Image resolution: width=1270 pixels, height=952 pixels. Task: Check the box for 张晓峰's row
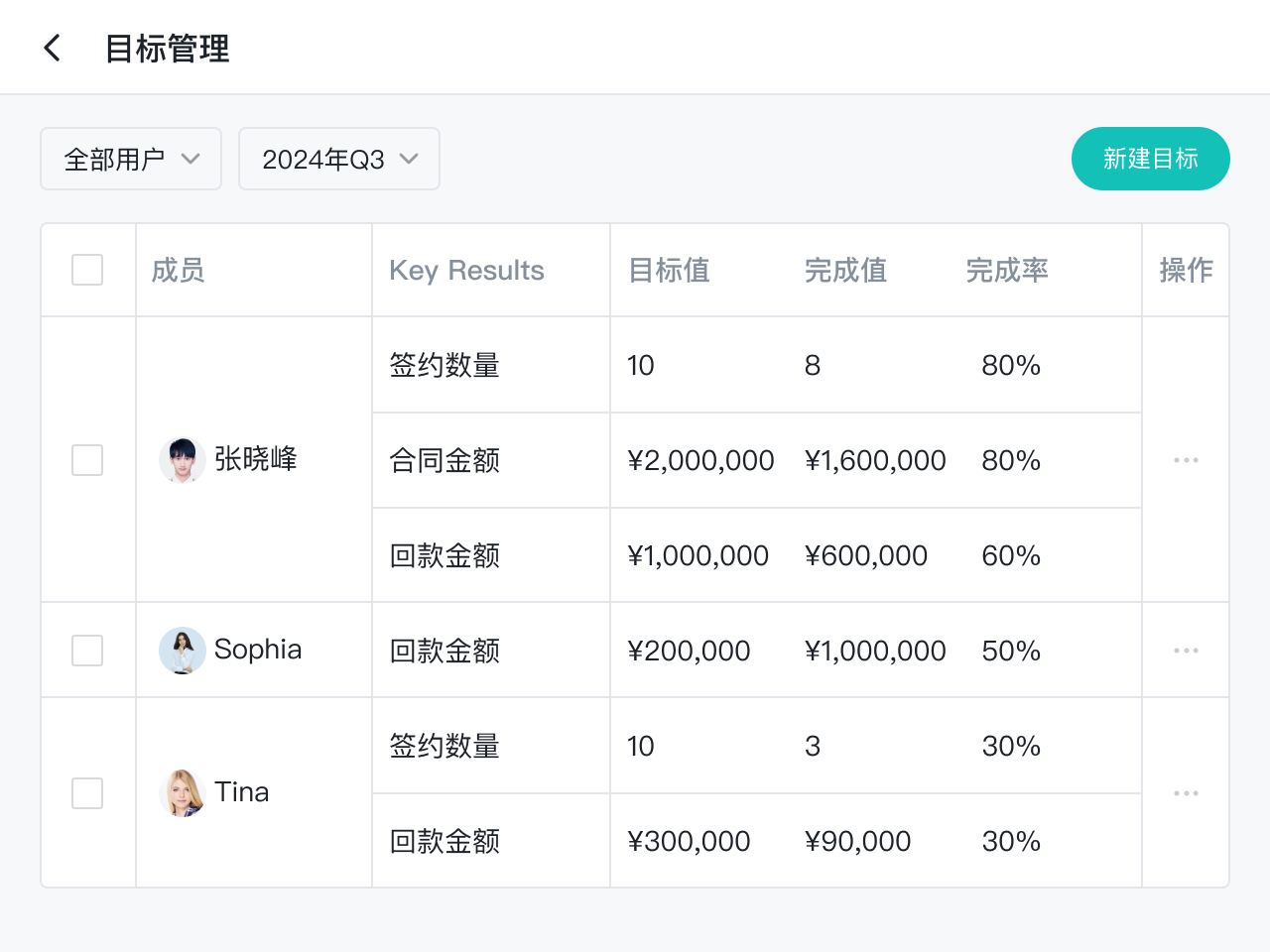coord(87,460)
